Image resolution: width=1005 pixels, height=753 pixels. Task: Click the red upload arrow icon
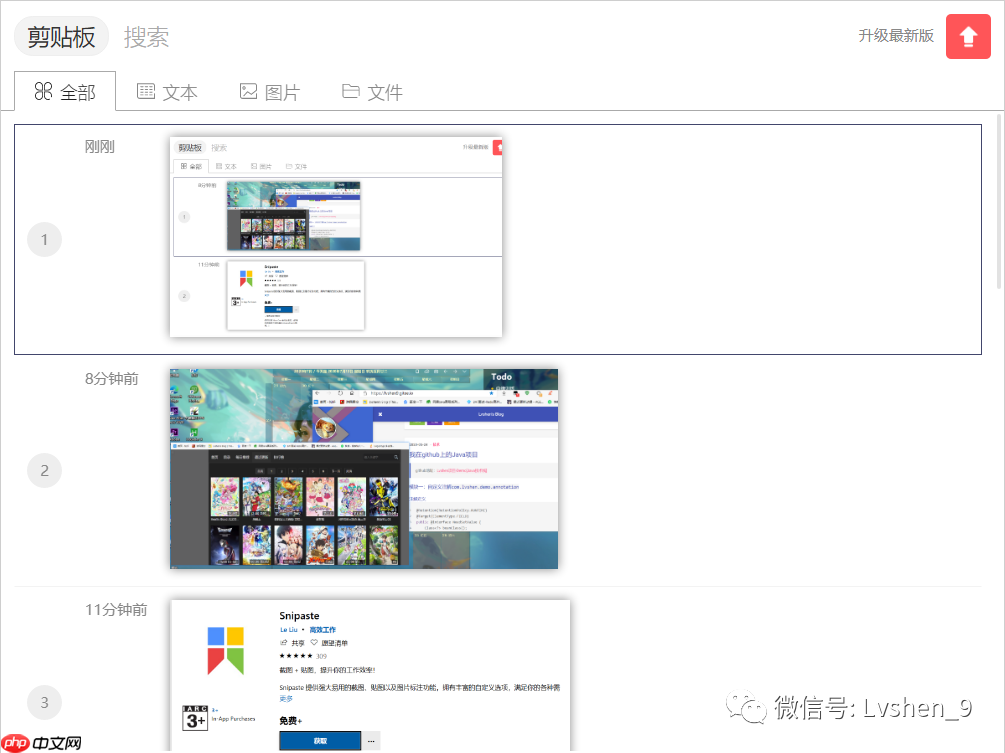coord(967,36)
